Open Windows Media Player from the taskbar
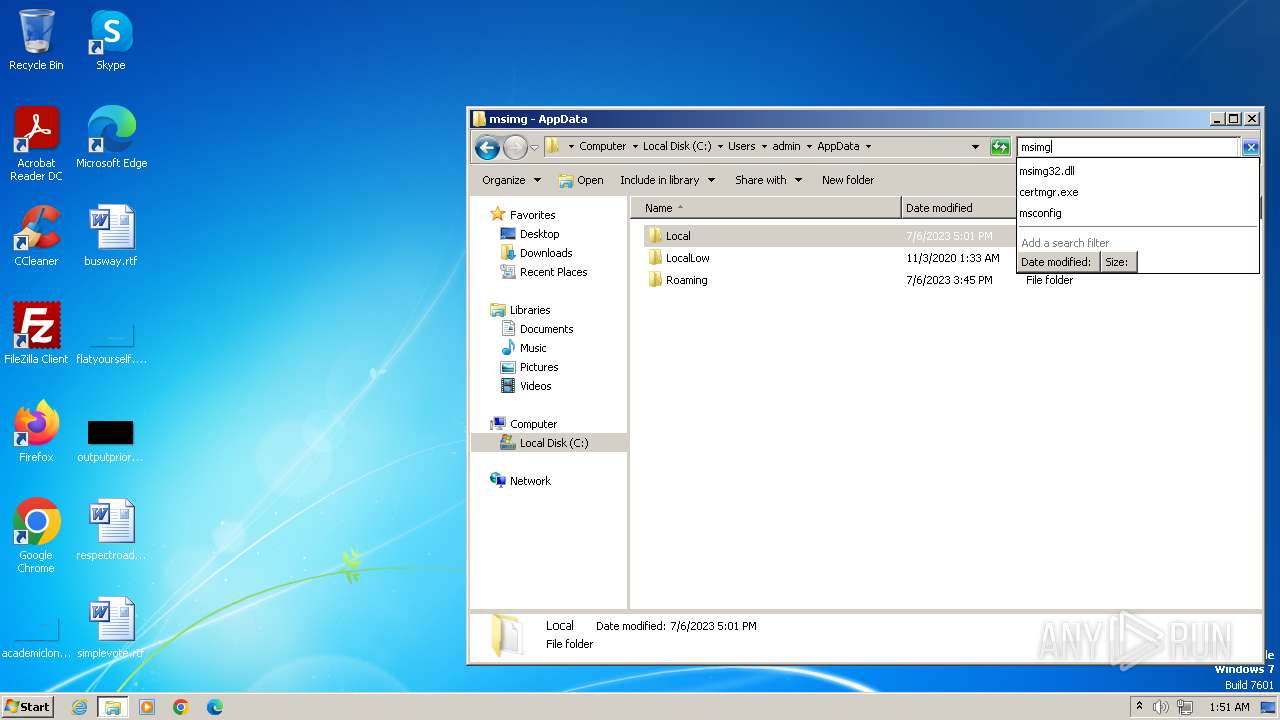The height and width of the screenshot is (720, 1280). pos(147,707)
